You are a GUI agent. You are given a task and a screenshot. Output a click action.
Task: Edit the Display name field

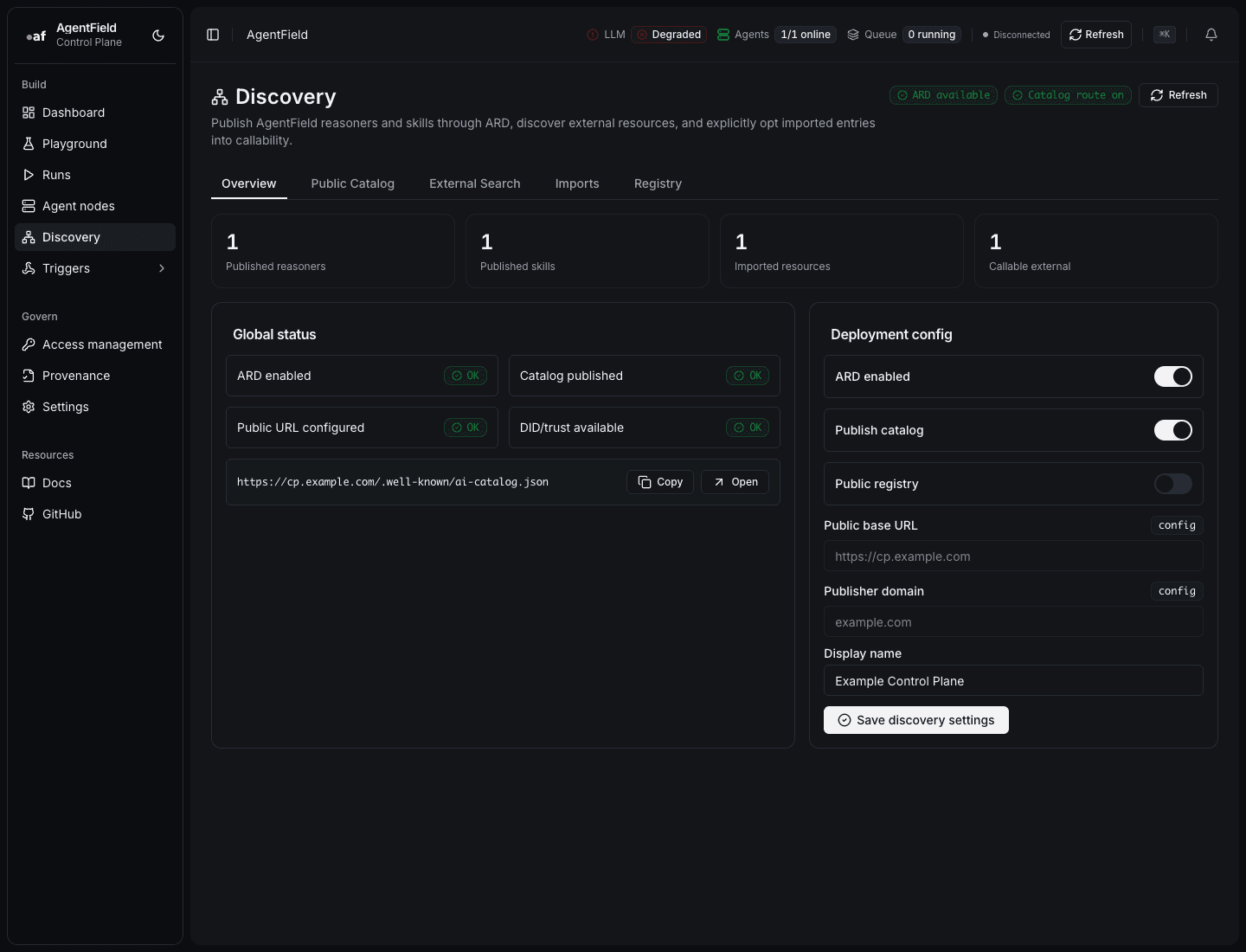click(x=1013, y=681)
